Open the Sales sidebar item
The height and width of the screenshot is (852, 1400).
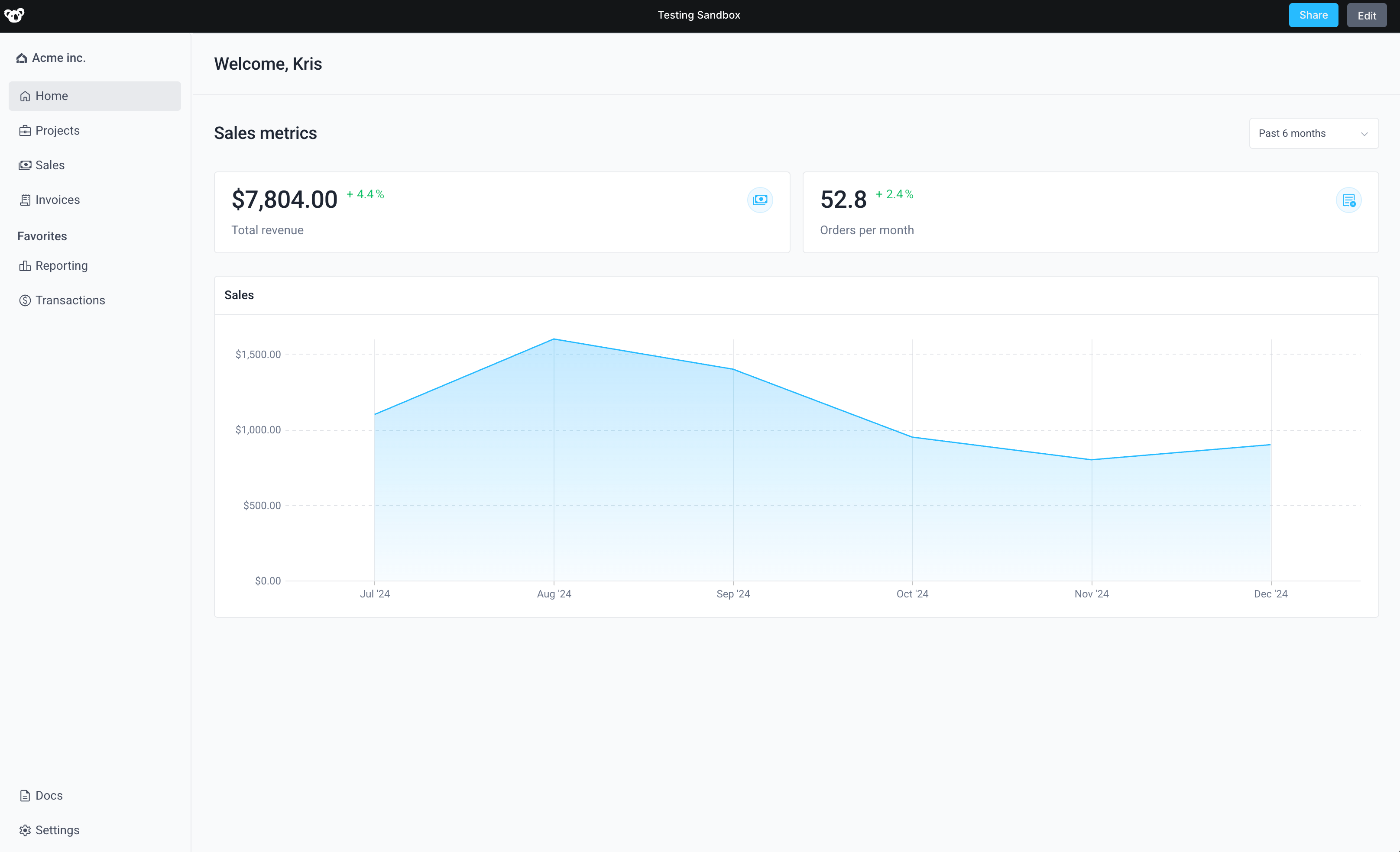pos(50,165)
